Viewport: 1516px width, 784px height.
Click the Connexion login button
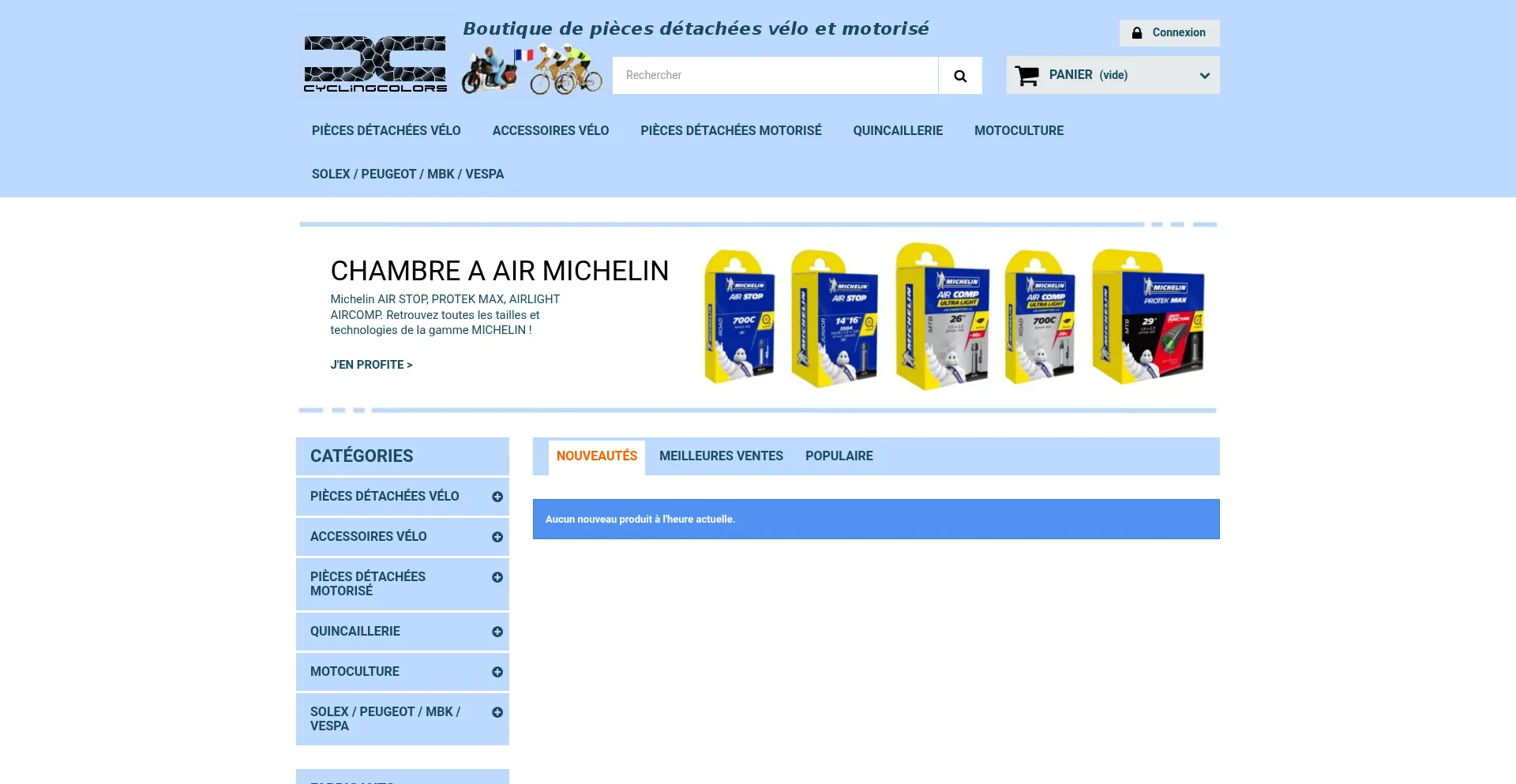pyautogui.click(x=1169, y=33)
